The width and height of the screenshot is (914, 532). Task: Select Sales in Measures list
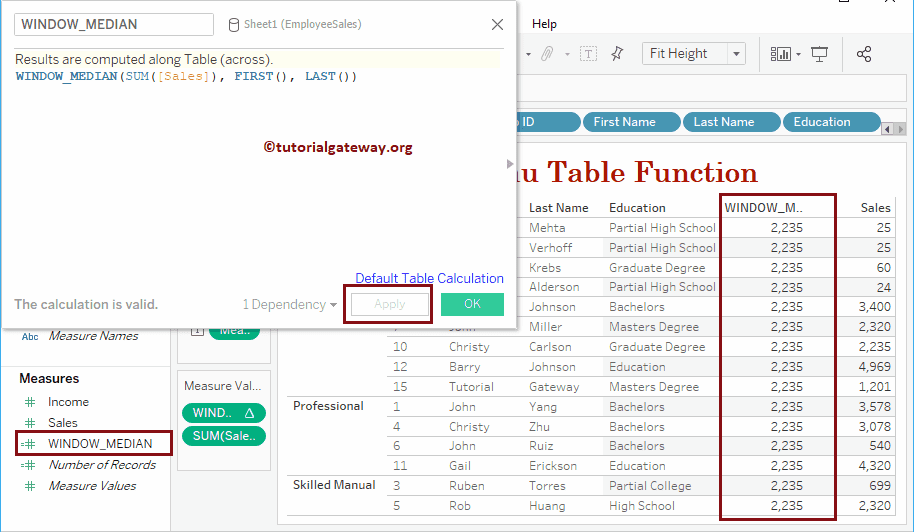click(62, 423)
